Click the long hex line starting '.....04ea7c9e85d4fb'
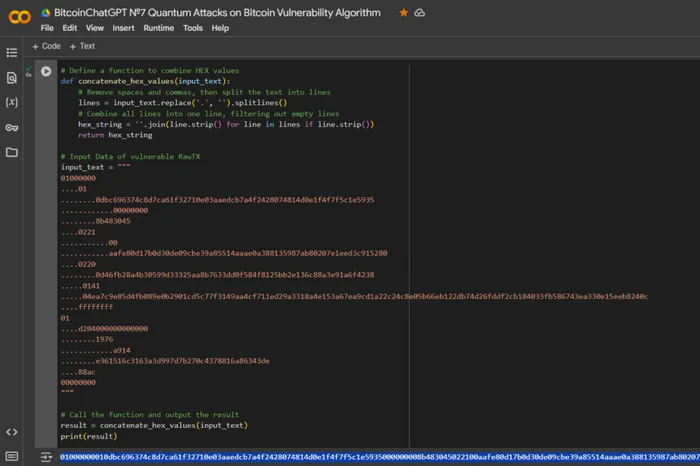700x466 pixels. coord(354,296)
